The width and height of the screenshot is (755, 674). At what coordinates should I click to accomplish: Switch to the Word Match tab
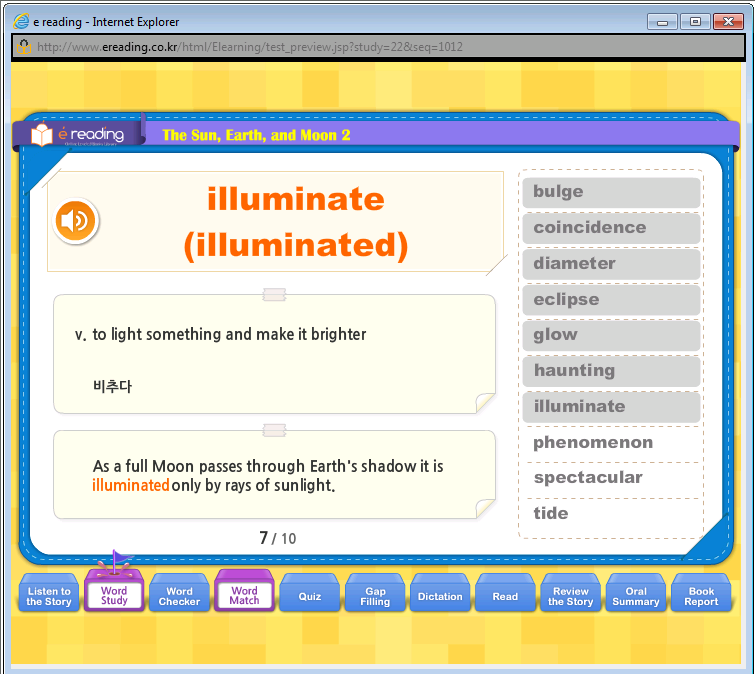coord(245,592)
